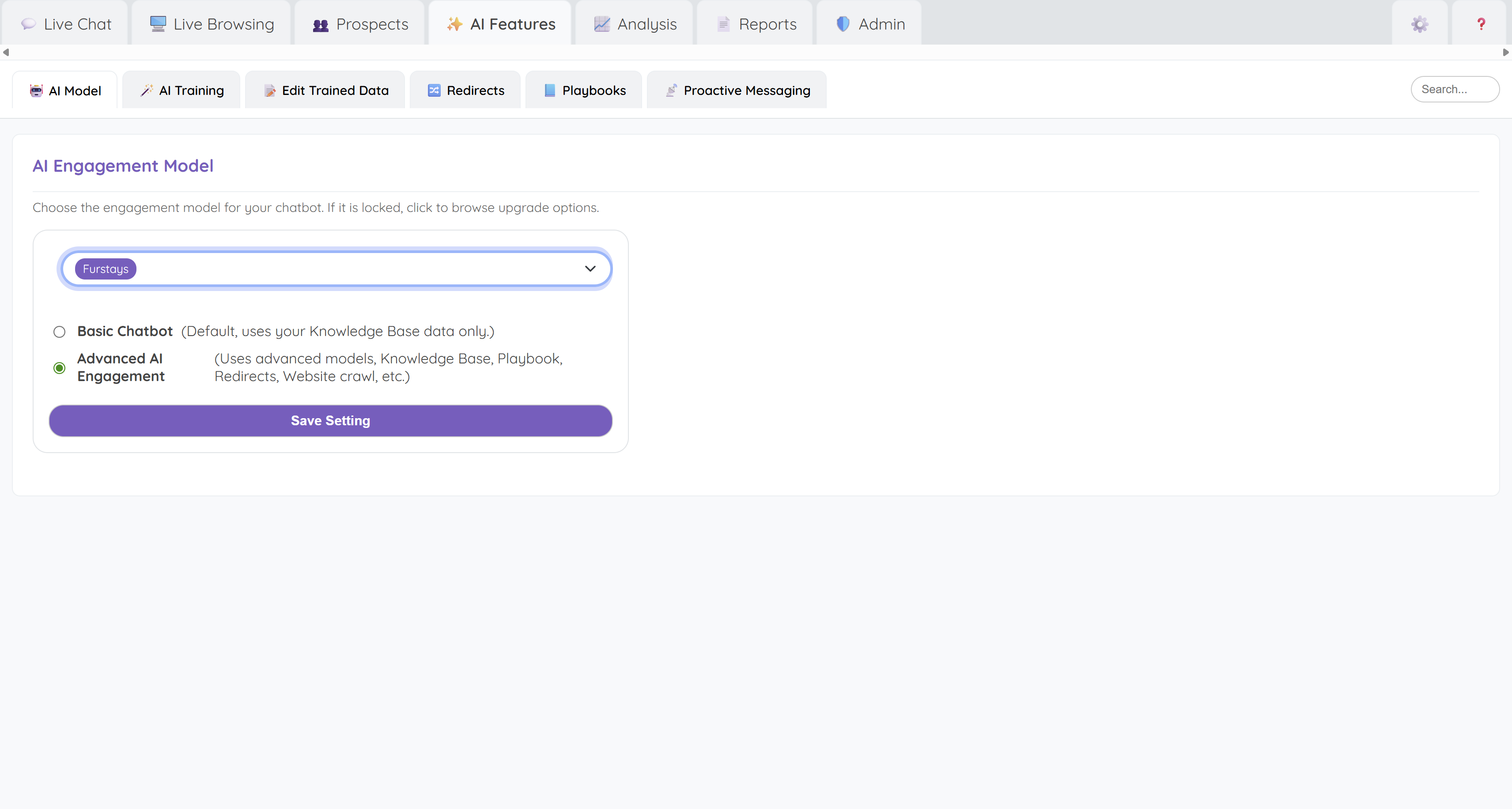Click the Redirects shuffle icon

tap(434, 91)
